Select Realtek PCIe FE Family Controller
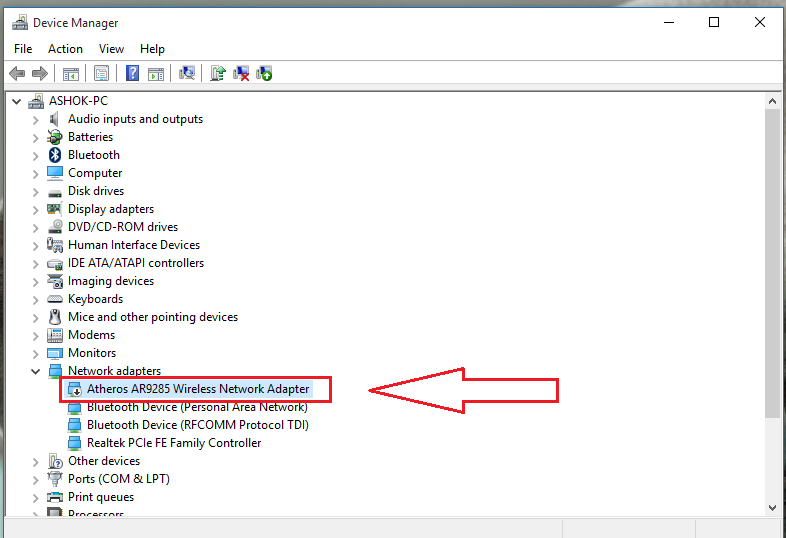 (x=173, y=443)
